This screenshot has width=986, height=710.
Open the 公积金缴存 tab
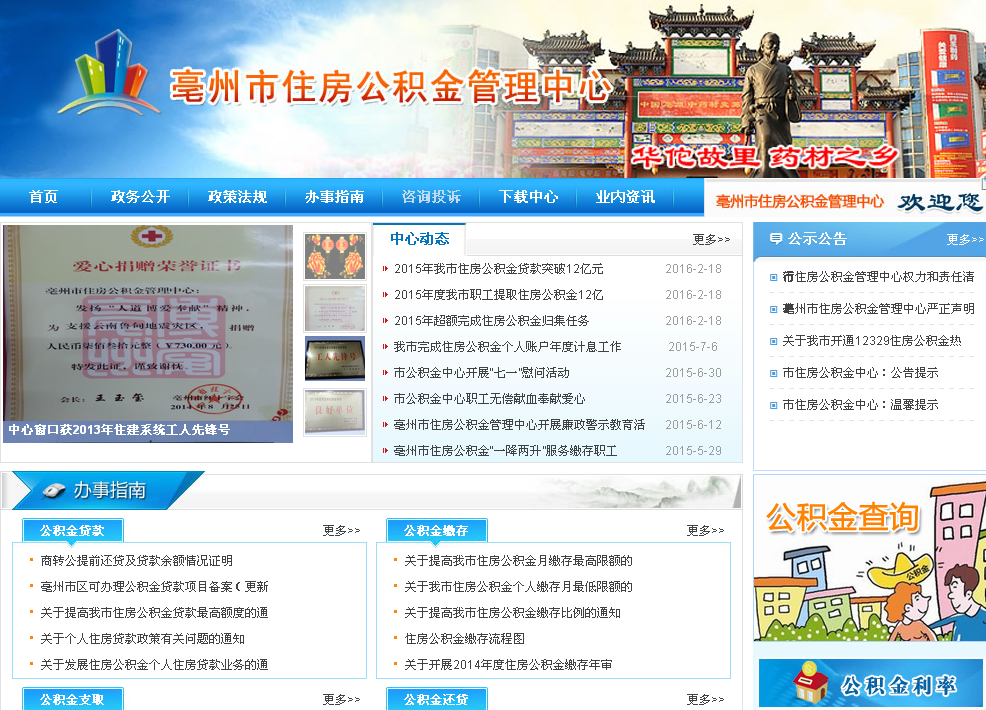pyautogui.click(x=436, y=530)
